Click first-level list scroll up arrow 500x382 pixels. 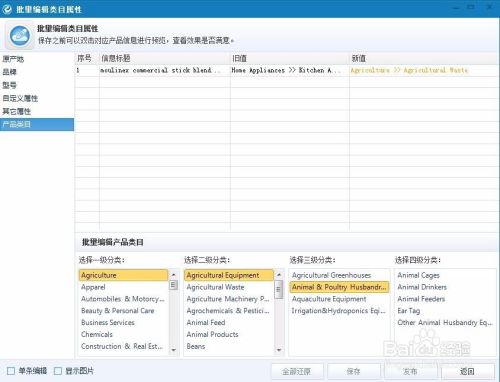(x=174, y=275)
